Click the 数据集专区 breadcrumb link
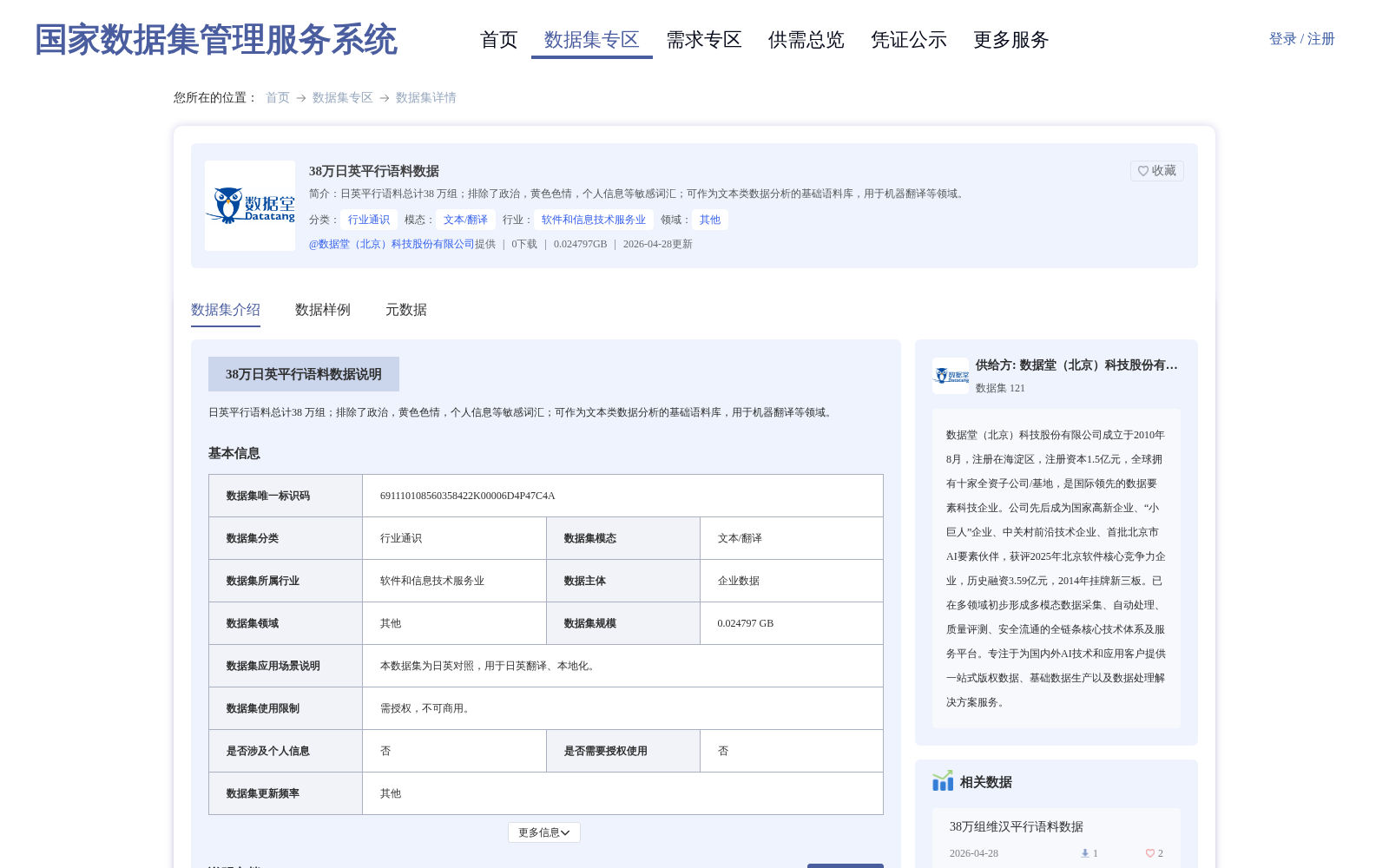Image resolution: width=1389 pixels, height=868 pixels. 343,98
